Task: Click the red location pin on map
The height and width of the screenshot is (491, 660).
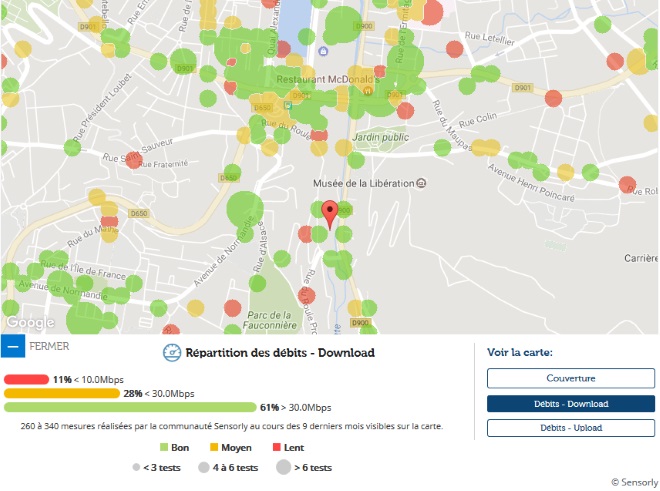Action: [x=330, y=214]
